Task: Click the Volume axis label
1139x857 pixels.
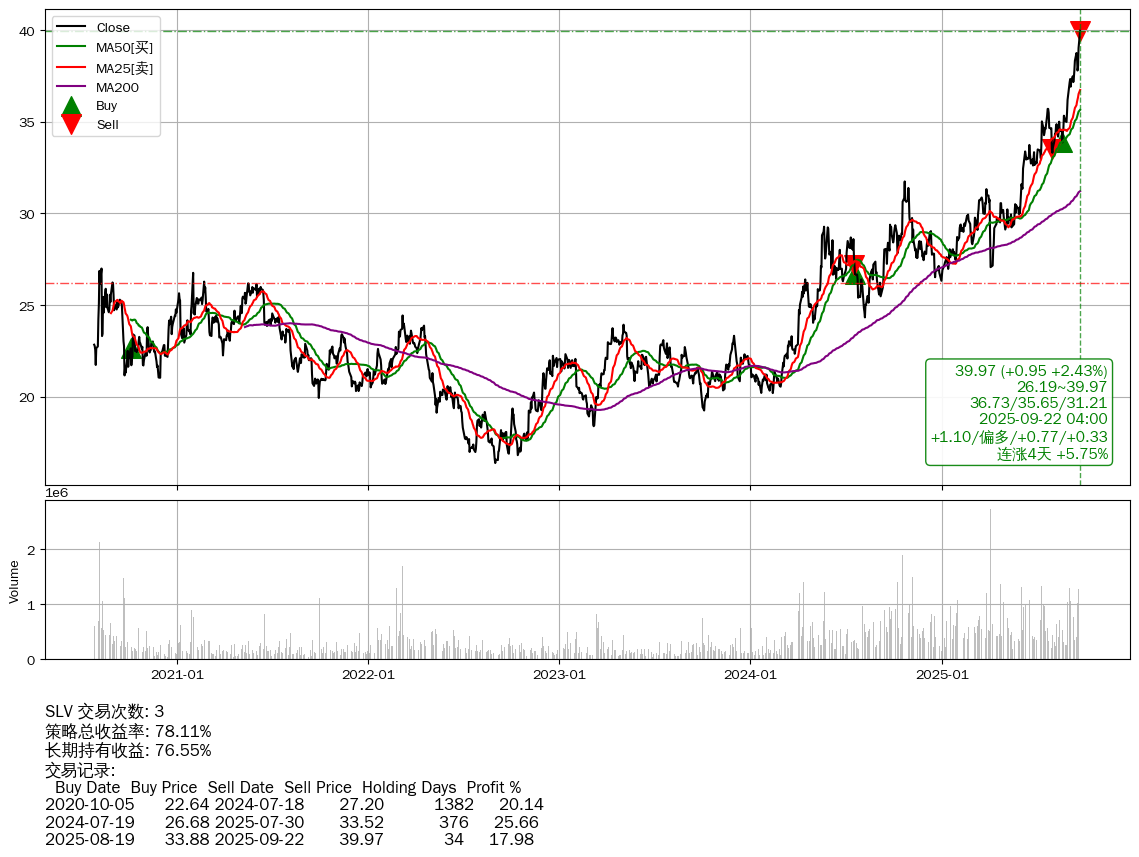Action: coord(14,581)
